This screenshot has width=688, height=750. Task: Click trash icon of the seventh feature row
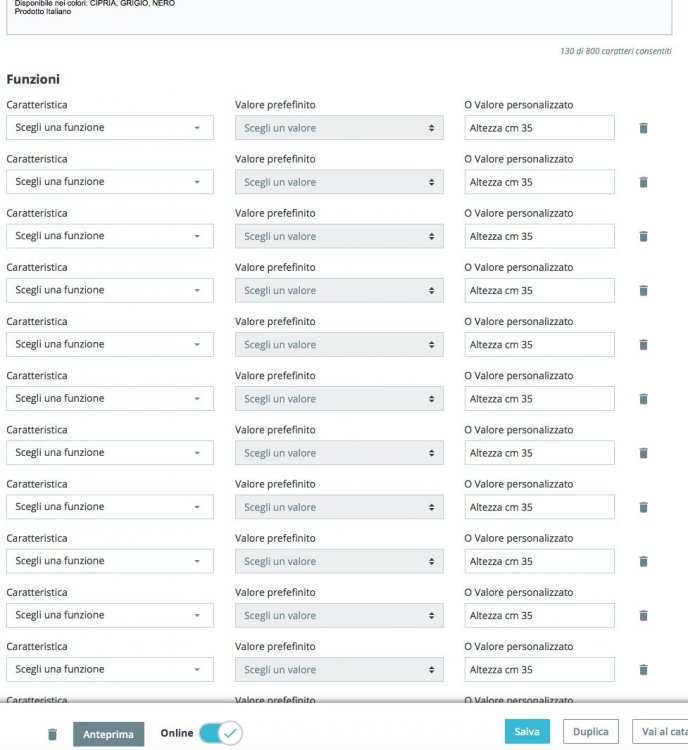point(643,453)
